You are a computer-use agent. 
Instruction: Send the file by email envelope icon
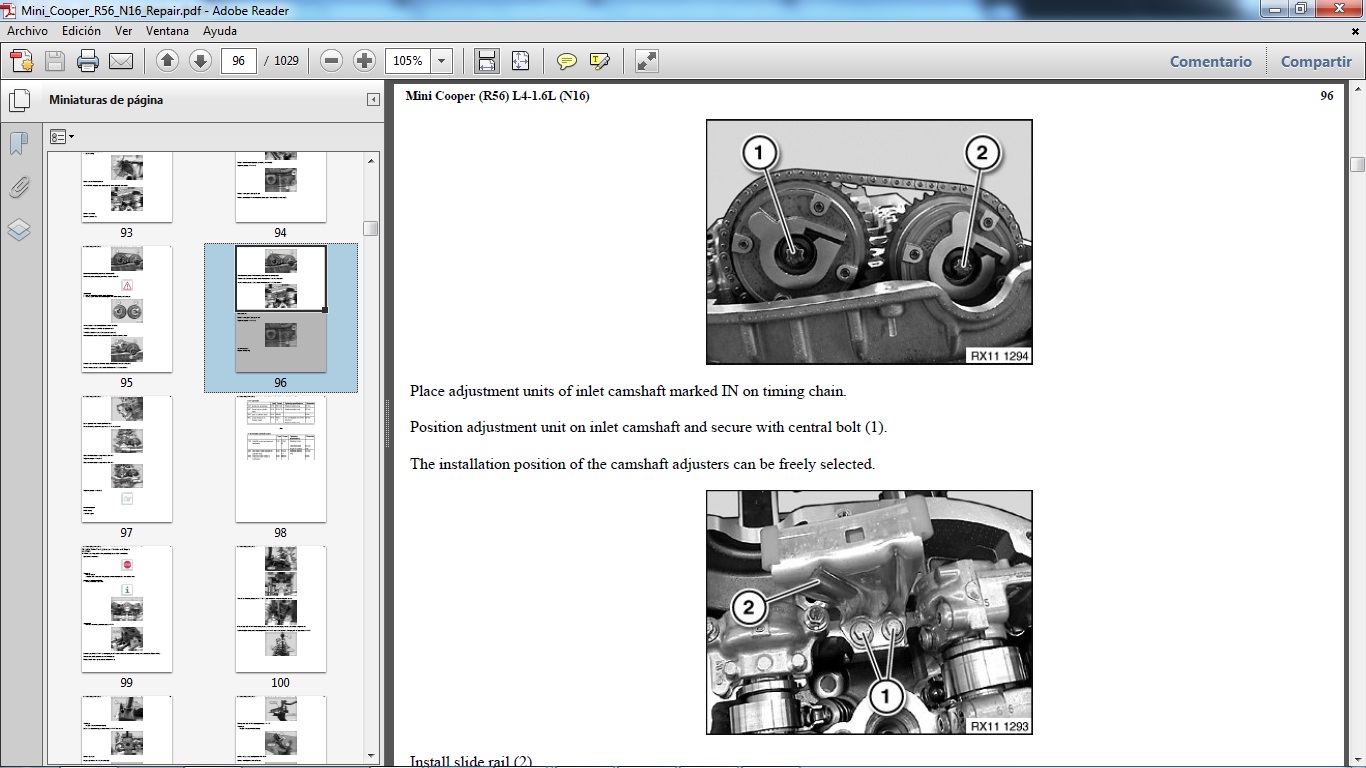pos(121,61)
